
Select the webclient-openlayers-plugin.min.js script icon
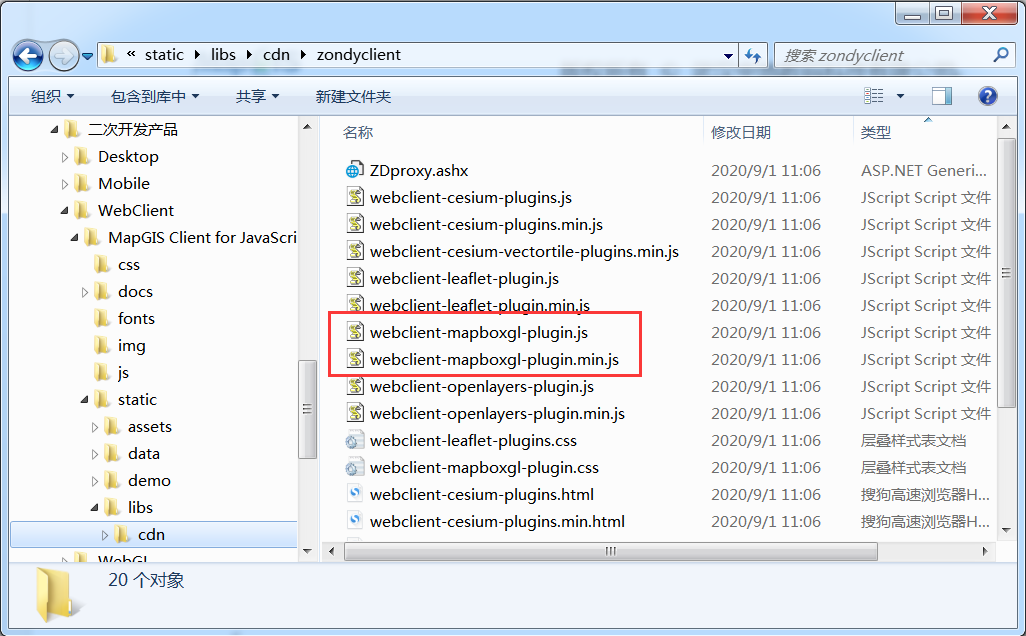click(x=355, y=414)
